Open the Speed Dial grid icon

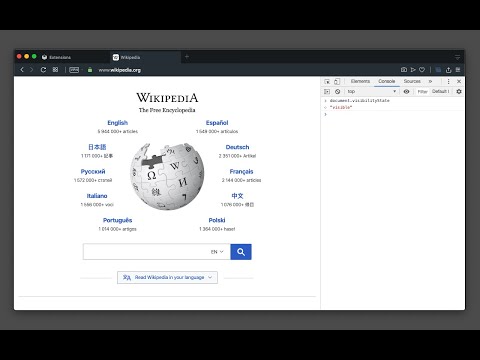click(x=55, y=70)
